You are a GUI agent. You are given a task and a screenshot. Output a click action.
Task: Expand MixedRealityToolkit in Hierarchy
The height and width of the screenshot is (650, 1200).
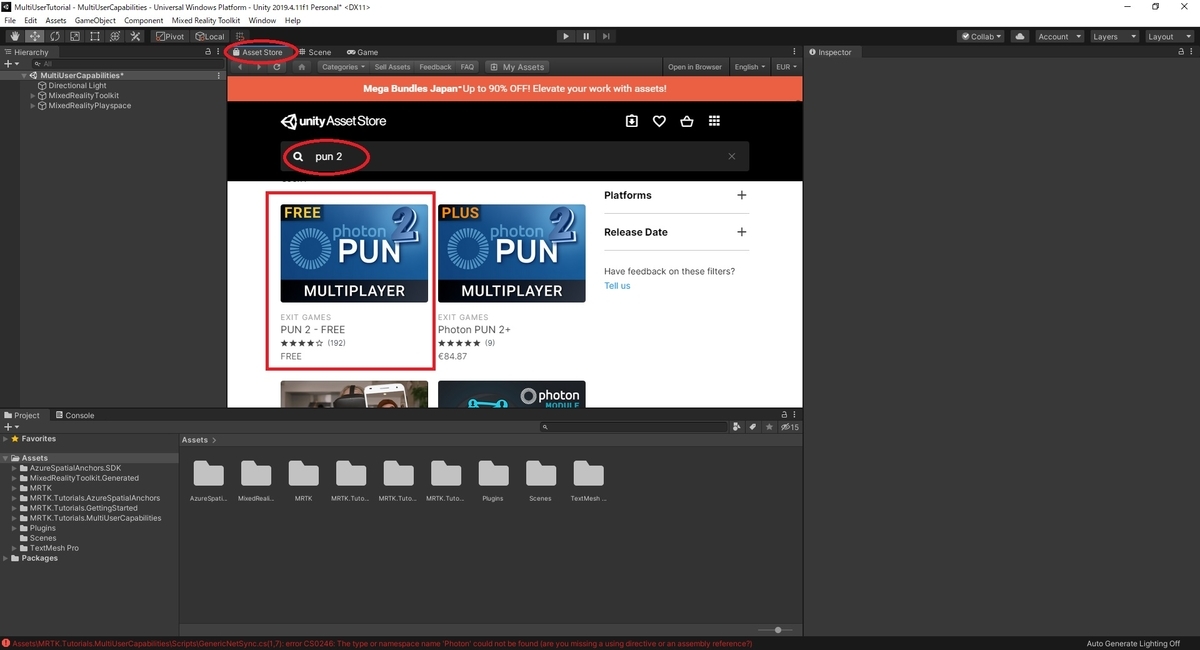click(x=33, y=96)
